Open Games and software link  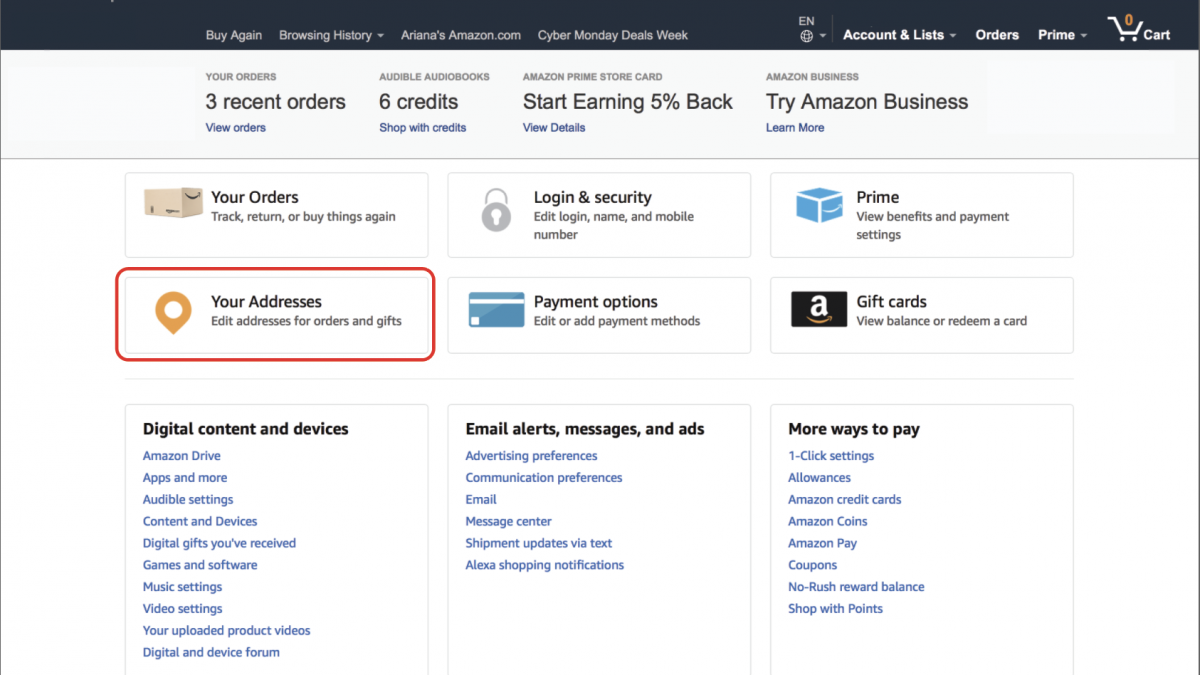[x=200, y=566]
